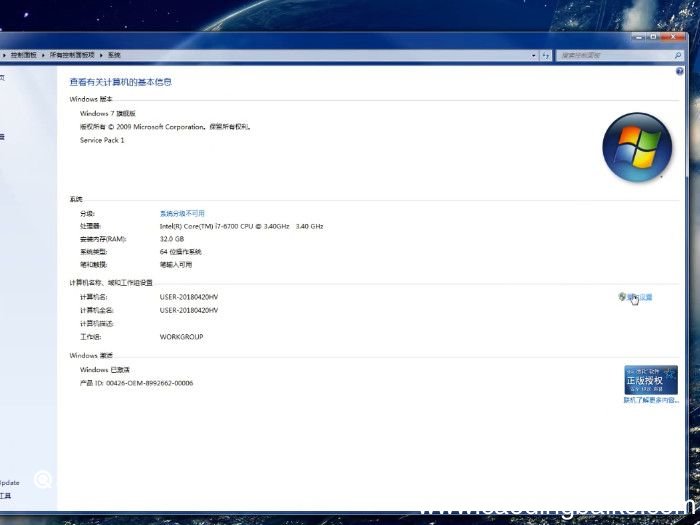
Task: Click the search magnifier in the control panel search box
Action: coord(678,55)
